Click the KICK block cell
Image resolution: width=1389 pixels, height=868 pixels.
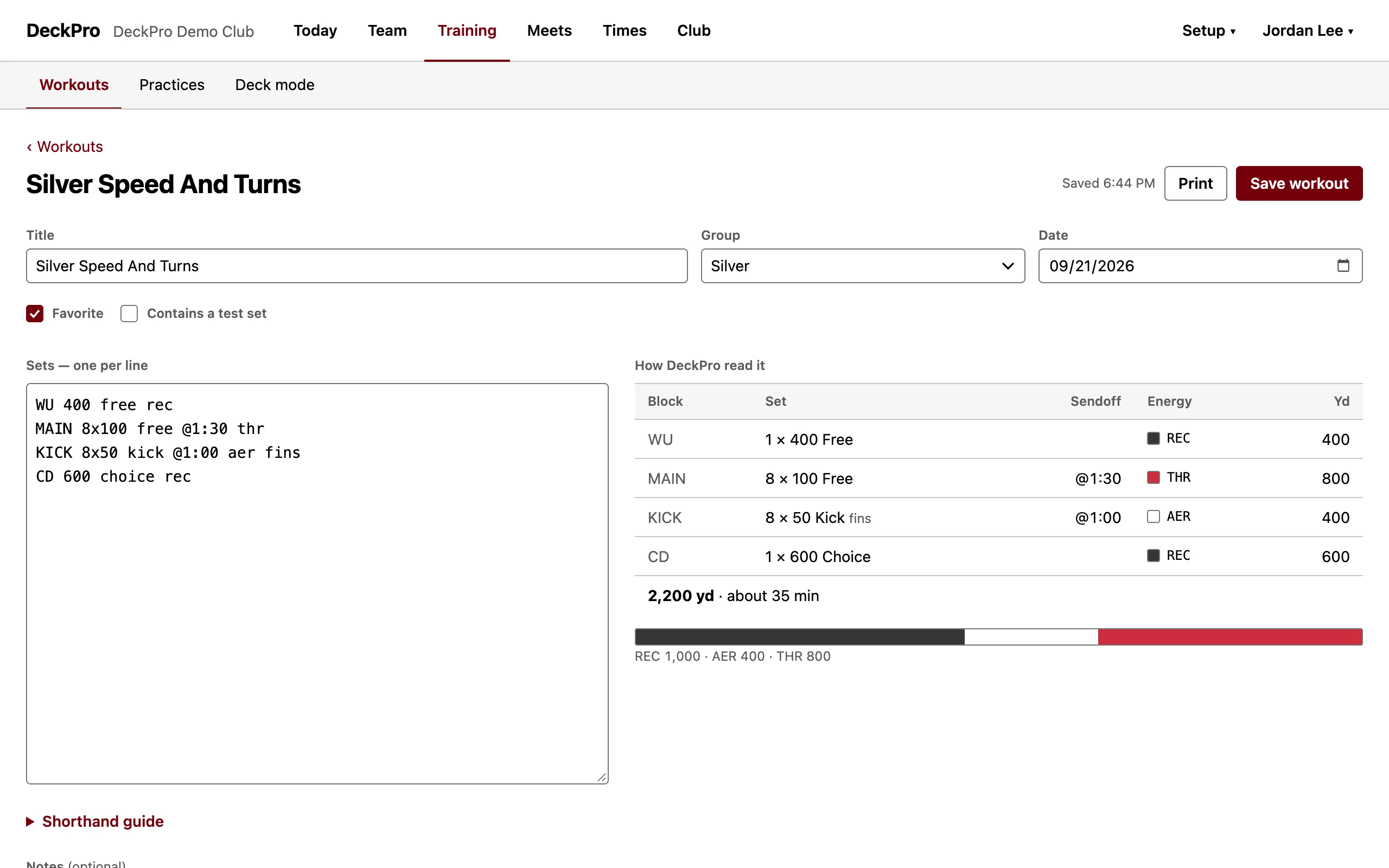(x=665, y=517)
